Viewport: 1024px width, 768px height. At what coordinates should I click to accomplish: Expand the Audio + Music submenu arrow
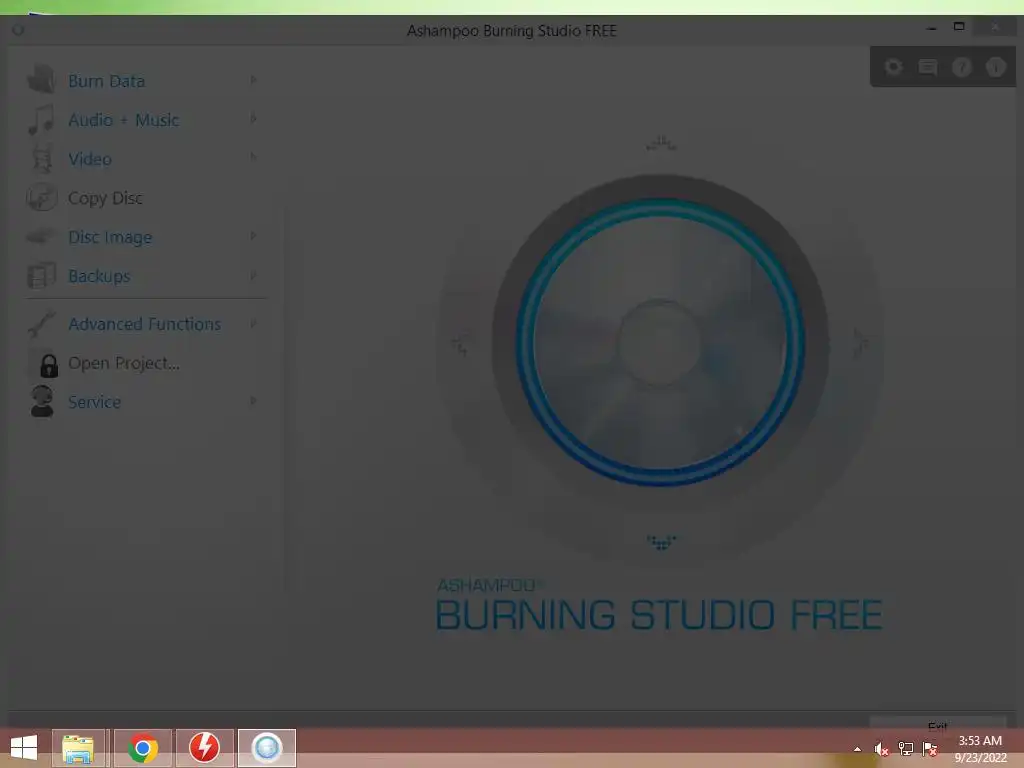253,119
